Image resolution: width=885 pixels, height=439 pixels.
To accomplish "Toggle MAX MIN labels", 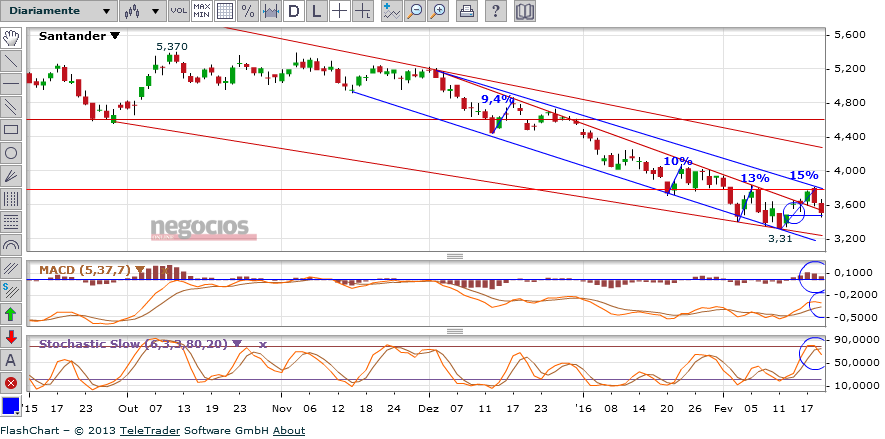I will pos(202,11).
